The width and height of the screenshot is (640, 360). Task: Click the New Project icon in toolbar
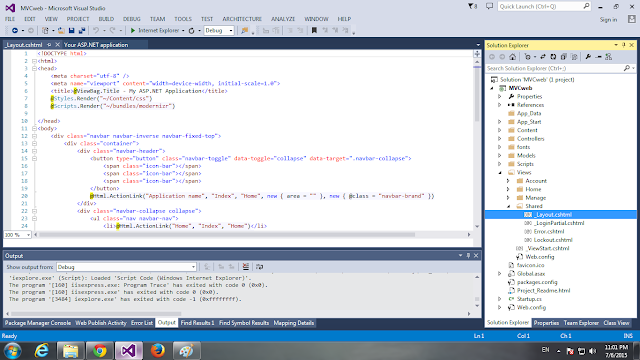(x=45, y=31)
